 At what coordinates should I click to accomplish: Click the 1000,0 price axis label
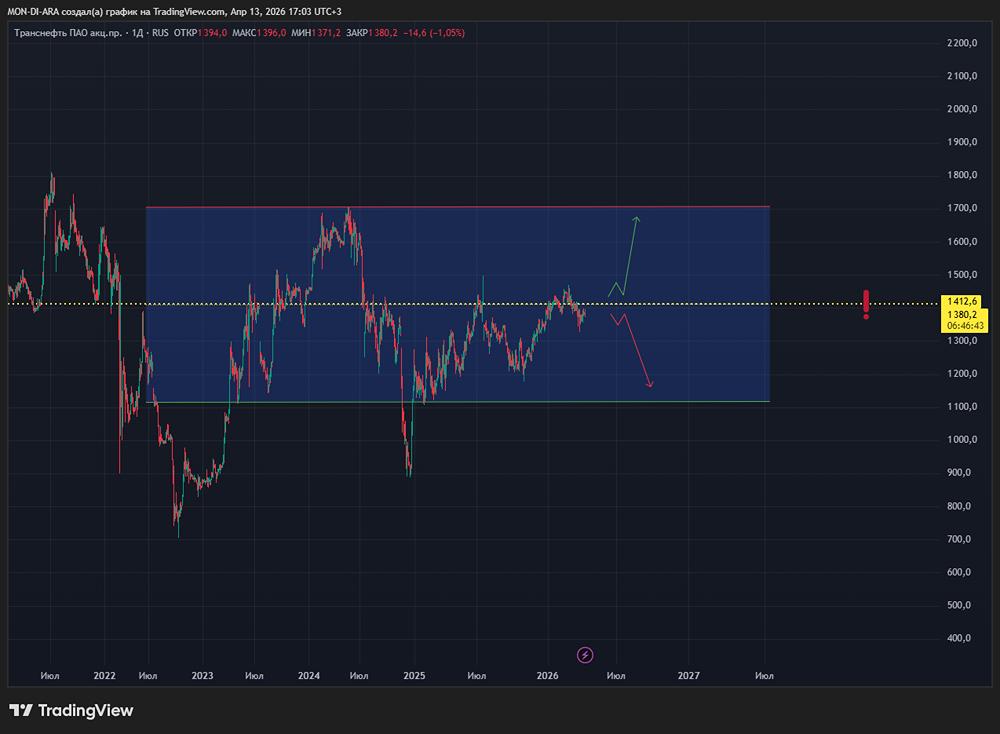[x=962, y=440]
